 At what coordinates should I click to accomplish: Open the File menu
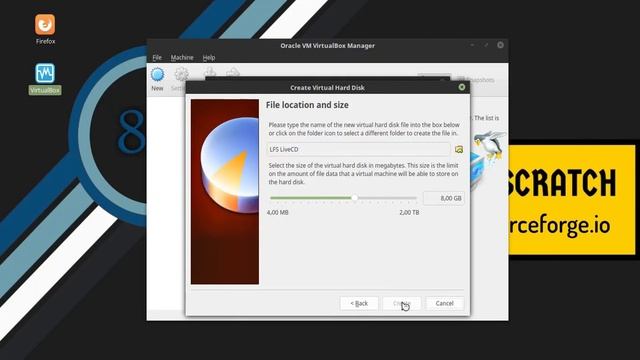coord(157,58)
